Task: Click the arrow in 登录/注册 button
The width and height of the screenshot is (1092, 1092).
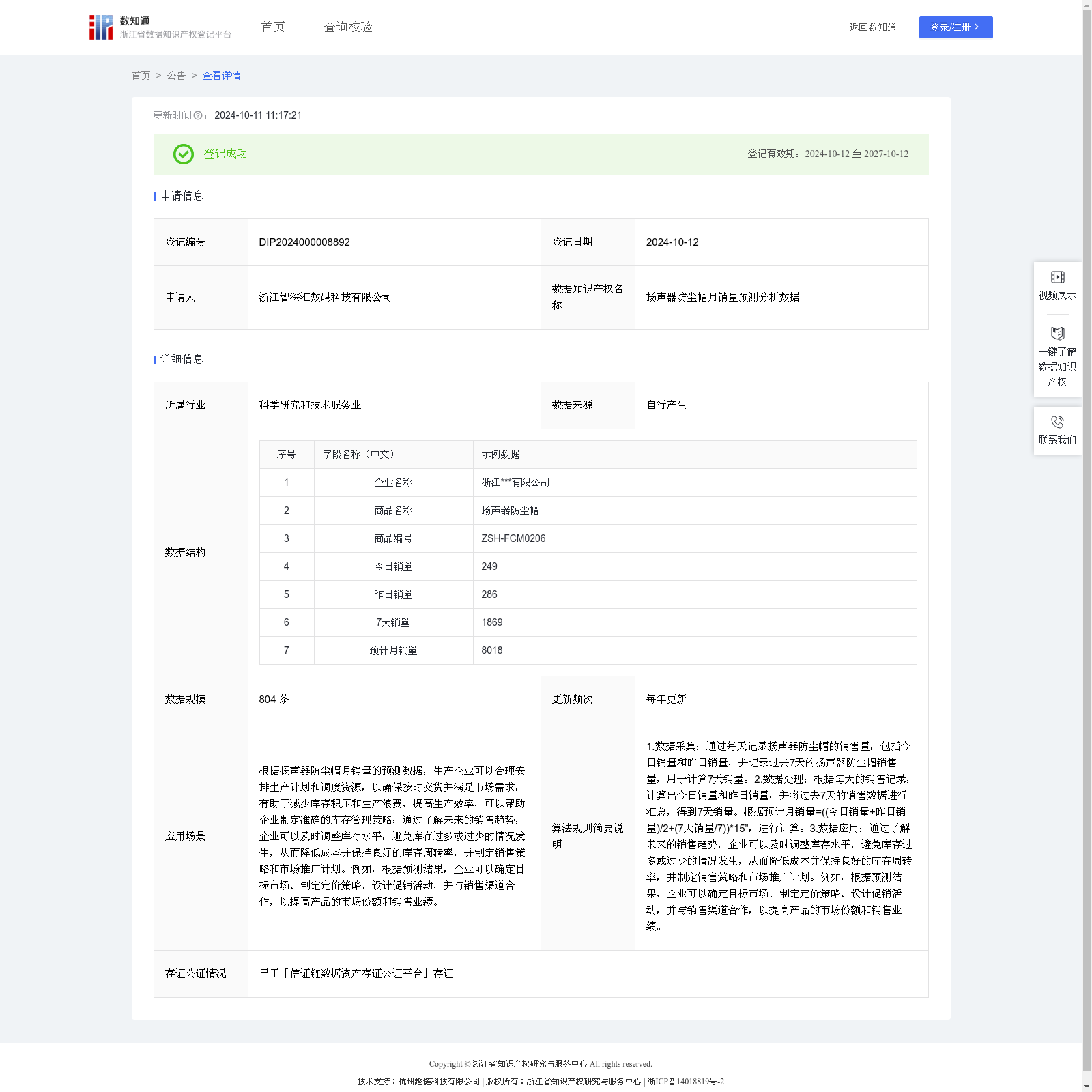Action: 977,27
